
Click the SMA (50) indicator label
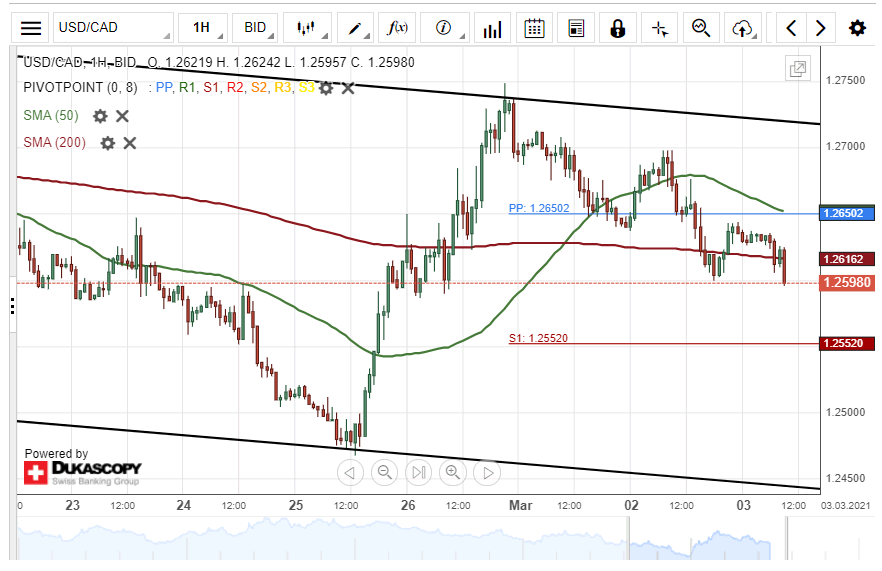51,115
